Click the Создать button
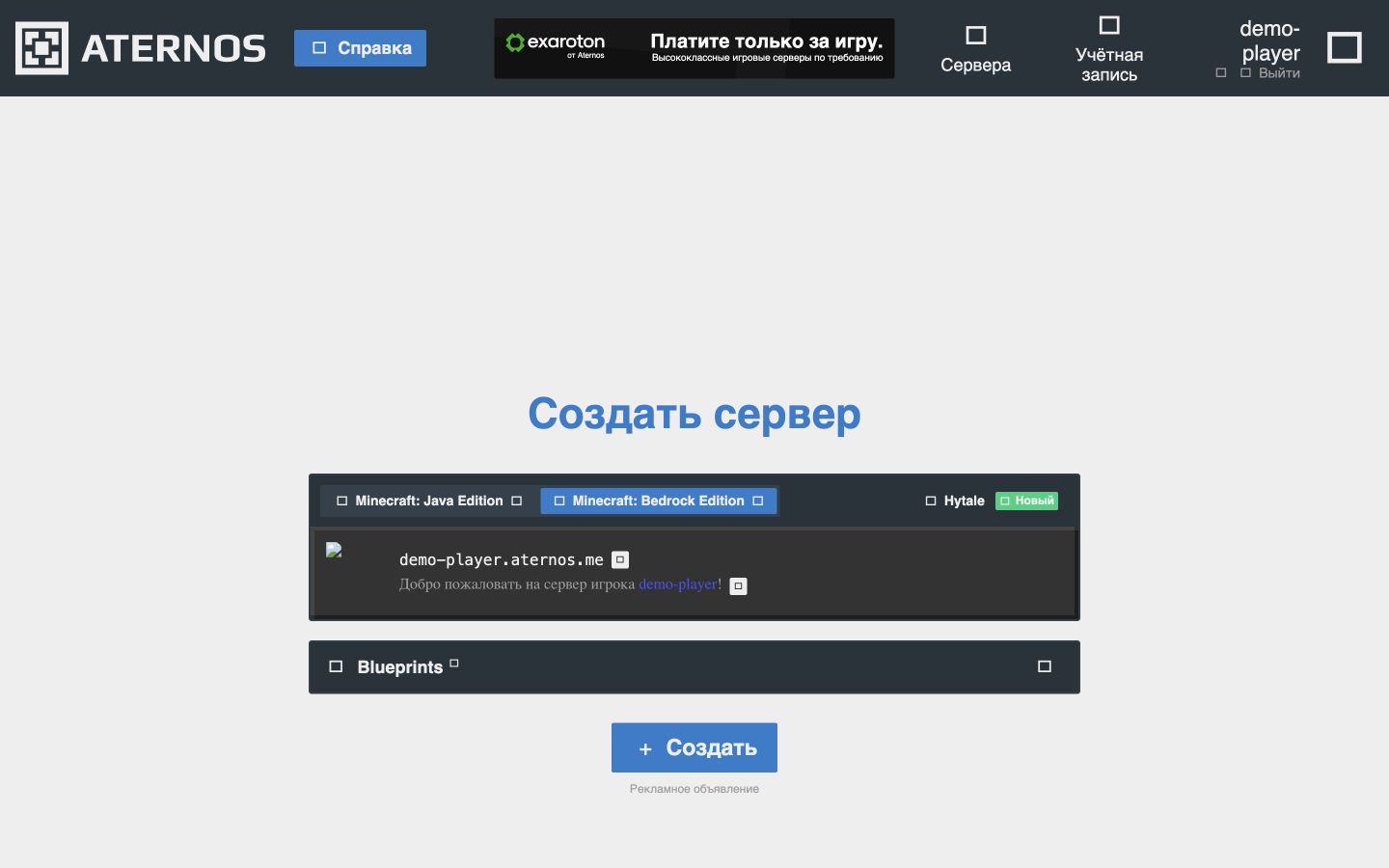 pos(694,747)
